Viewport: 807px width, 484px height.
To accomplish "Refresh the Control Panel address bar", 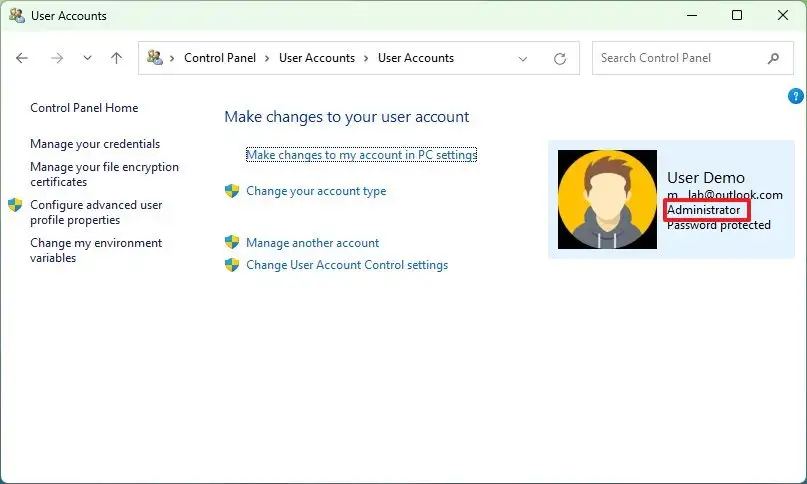I will [560, 58].
